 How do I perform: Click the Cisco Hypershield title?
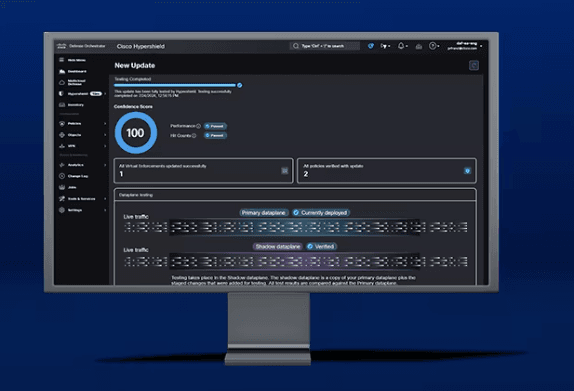coord(141,46)
